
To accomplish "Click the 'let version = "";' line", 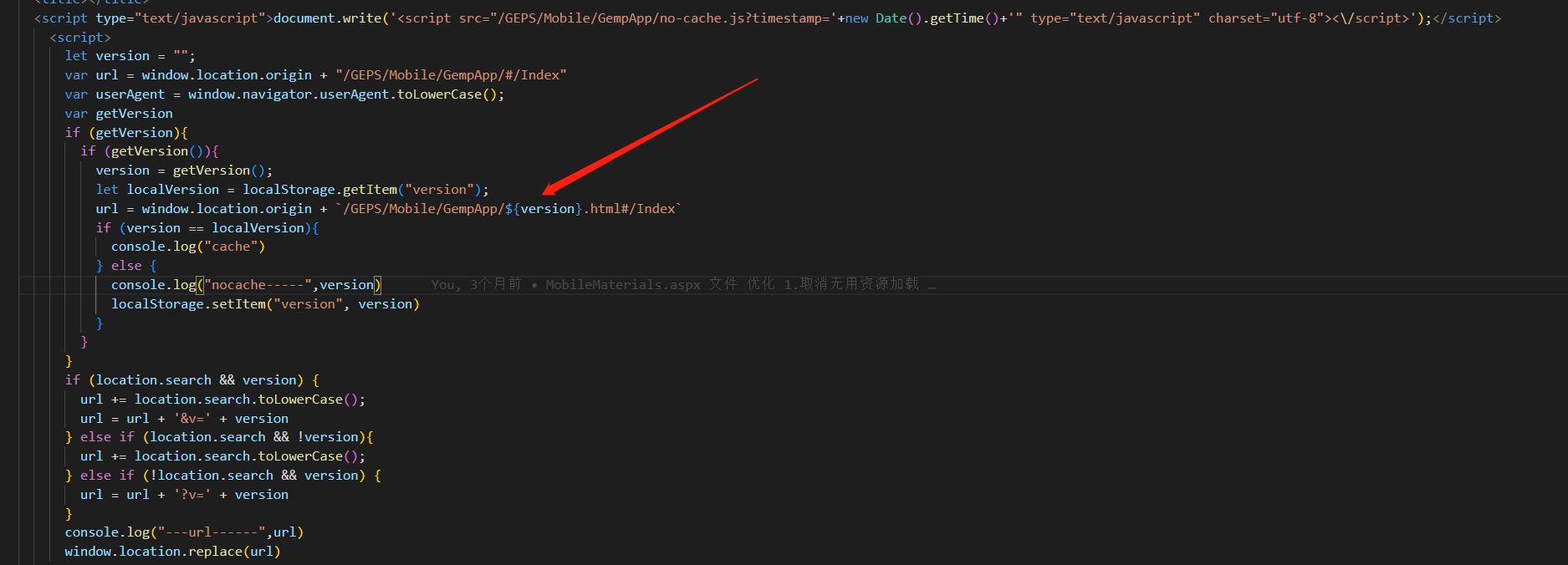I will pos(130,56).
